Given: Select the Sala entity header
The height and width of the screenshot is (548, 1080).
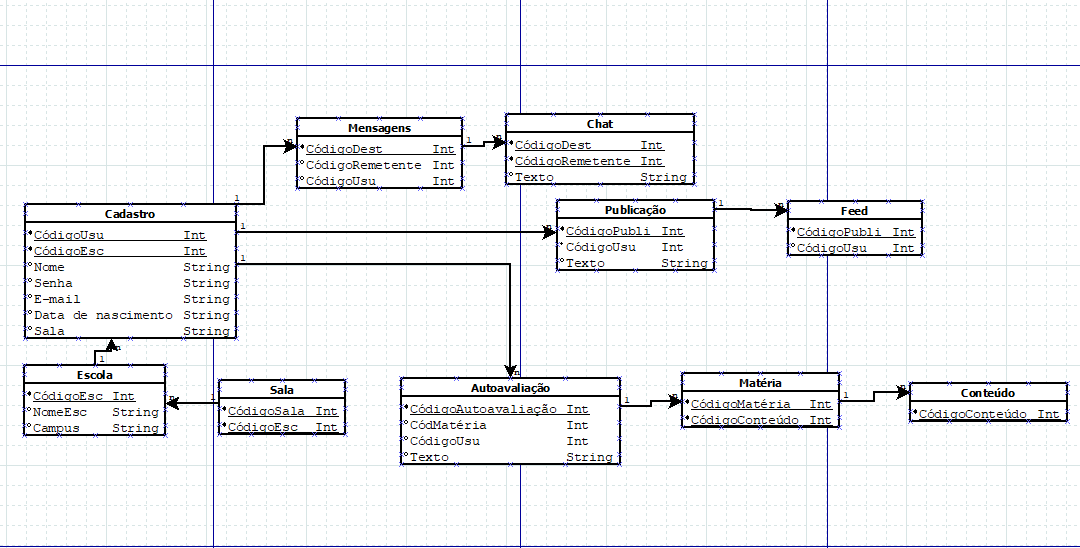Looking at the screenshot, I should (x=281, y=390).
